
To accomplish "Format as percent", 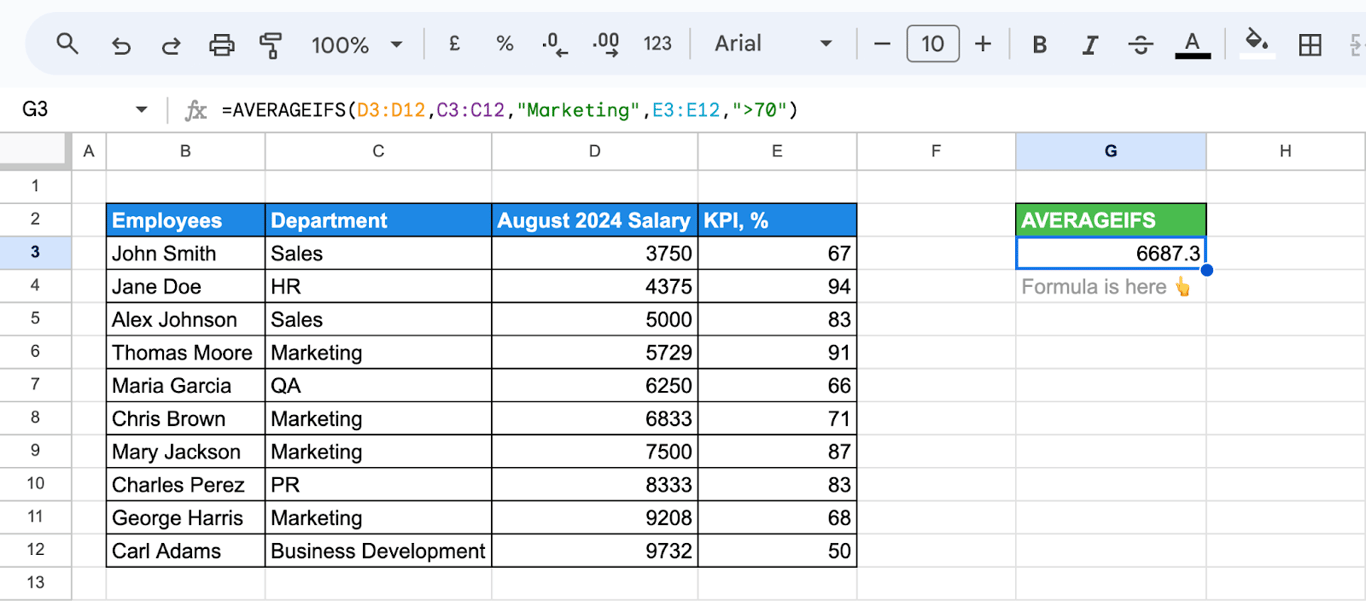I will click(x=504, y=44).
